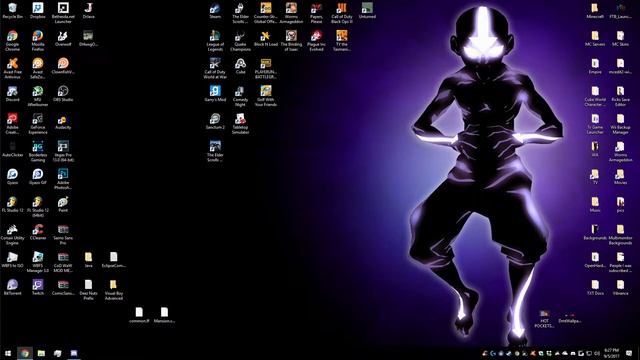The height and width of the screenshot is (360, 640).
Task: Open the League of Legends shortcut
Action: [x=215, y=41]
